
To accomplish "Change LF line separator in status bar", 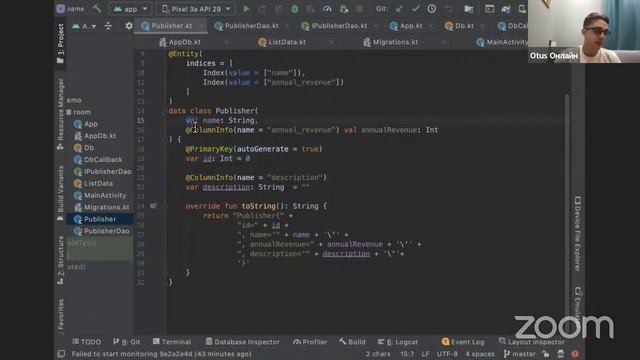I will pyautogui.click(x=425, y=354).
